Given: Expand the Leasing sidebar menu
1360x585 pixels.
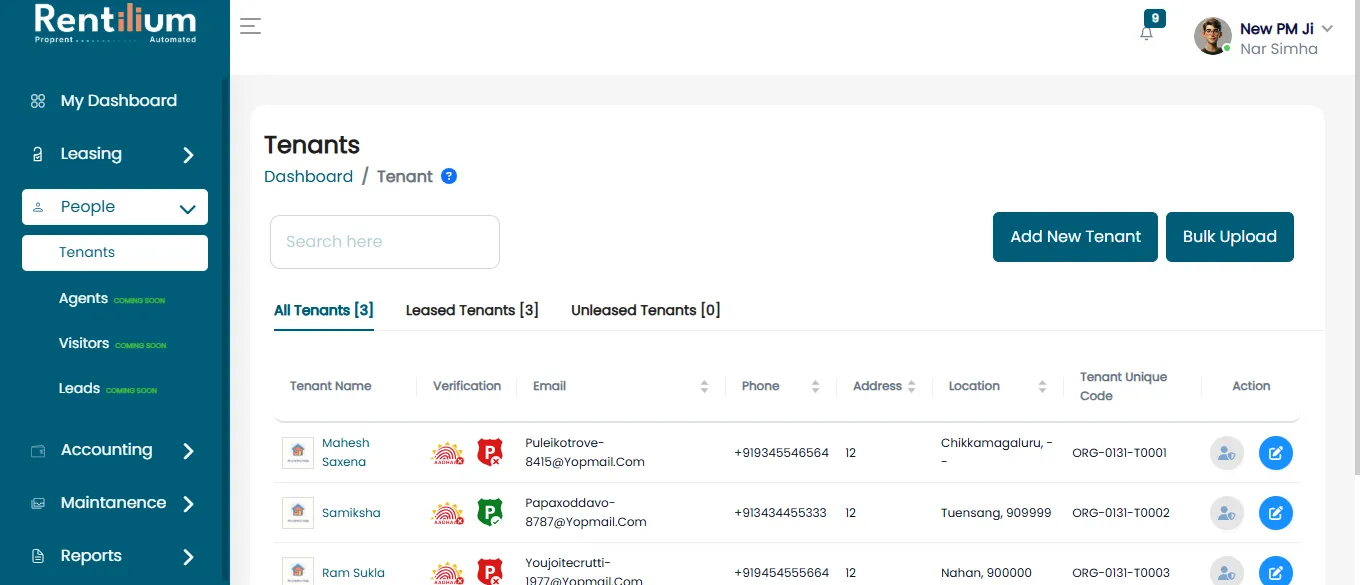Looking at the screenshot, I should point(115,154).
